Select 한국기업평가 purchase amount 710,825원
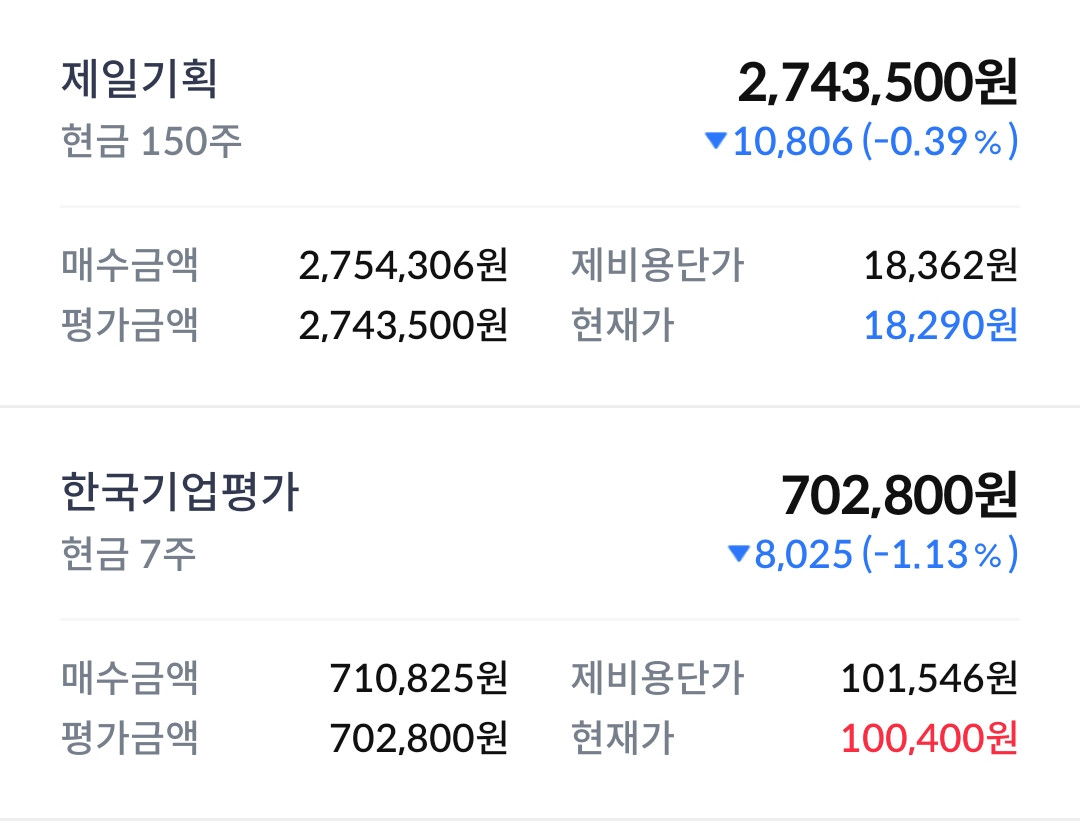 pos(419,678)
